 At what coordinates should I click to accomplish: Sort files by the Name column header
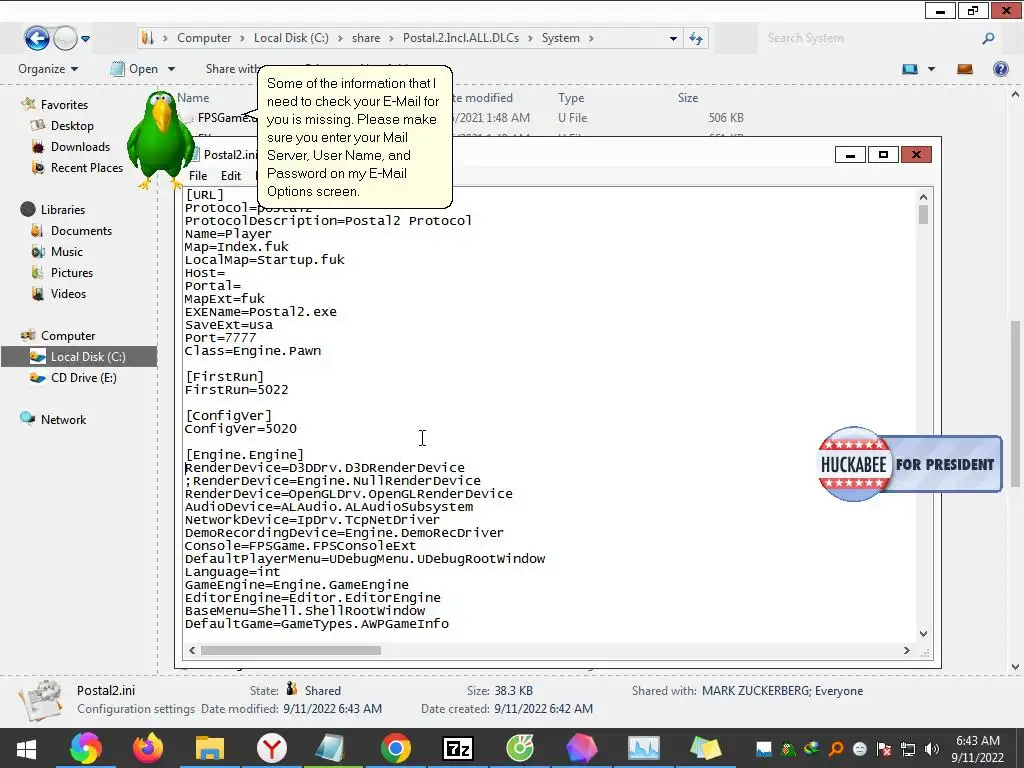tap(193, 98)
